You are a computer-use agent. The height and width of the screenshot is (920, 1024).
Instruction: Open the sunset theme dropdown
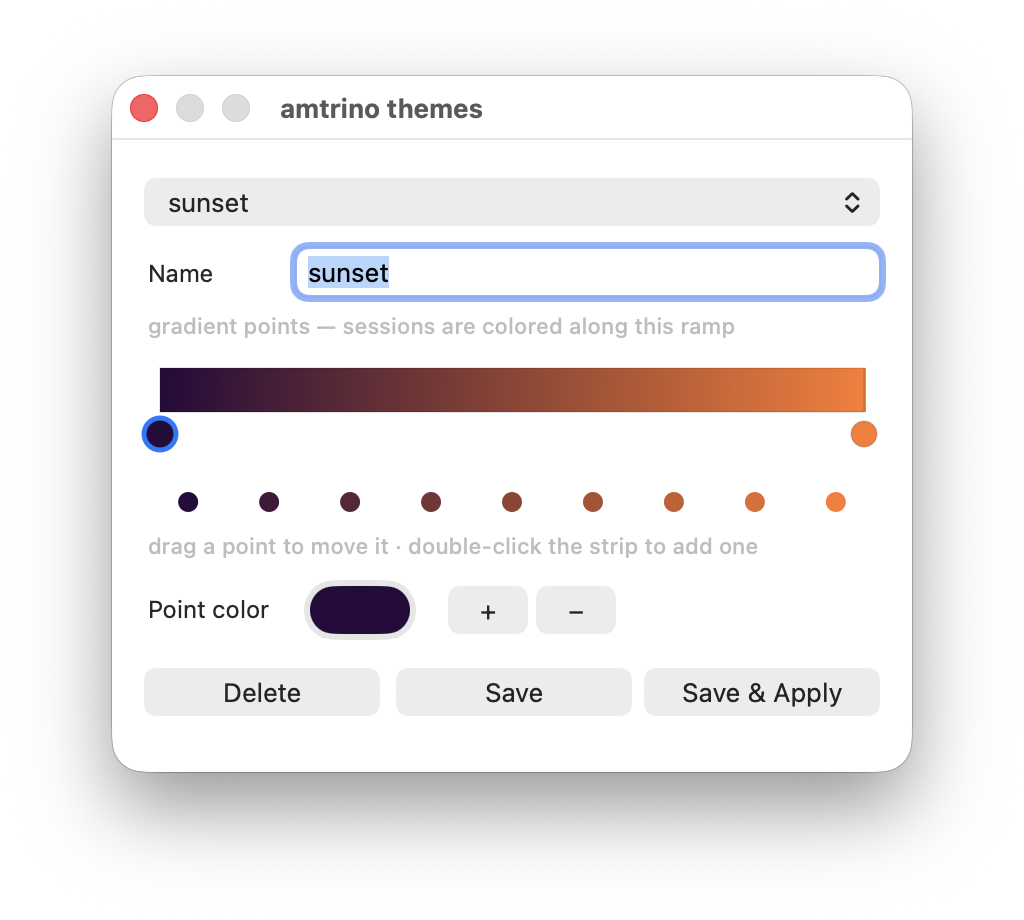[x=511, y=202]
